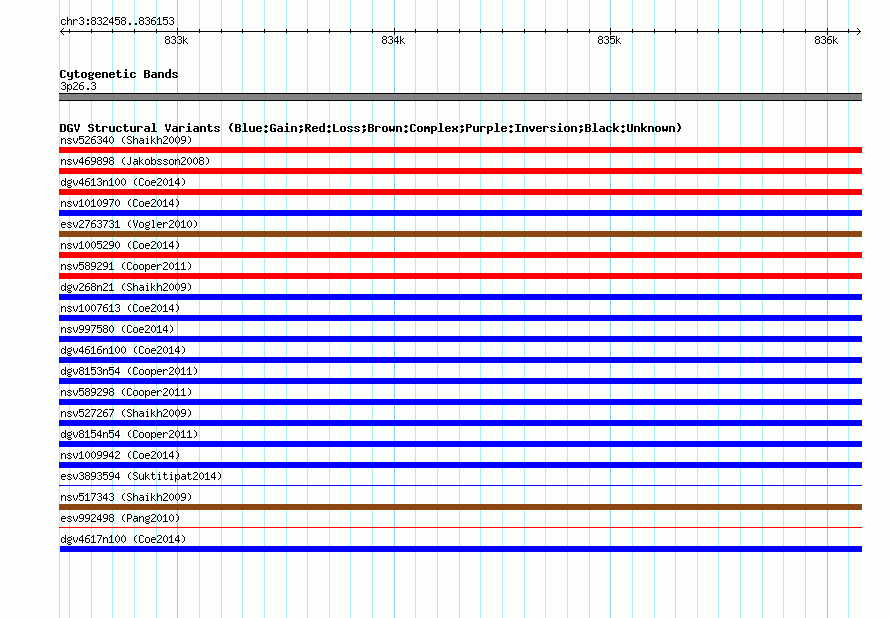Click the dgv268n21 (Shaikh2009) label

126,287
